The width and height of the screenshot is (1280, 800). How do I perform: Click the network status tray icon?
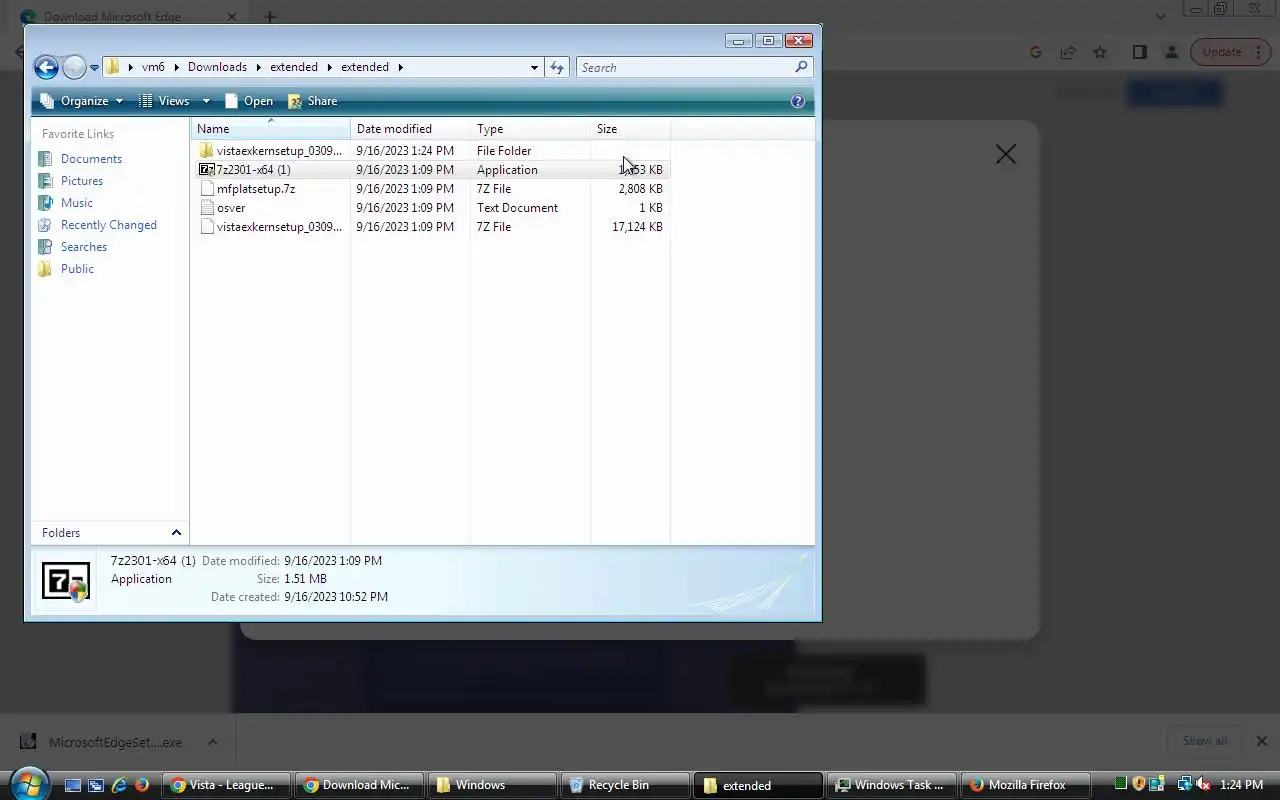click(1184, 785)
